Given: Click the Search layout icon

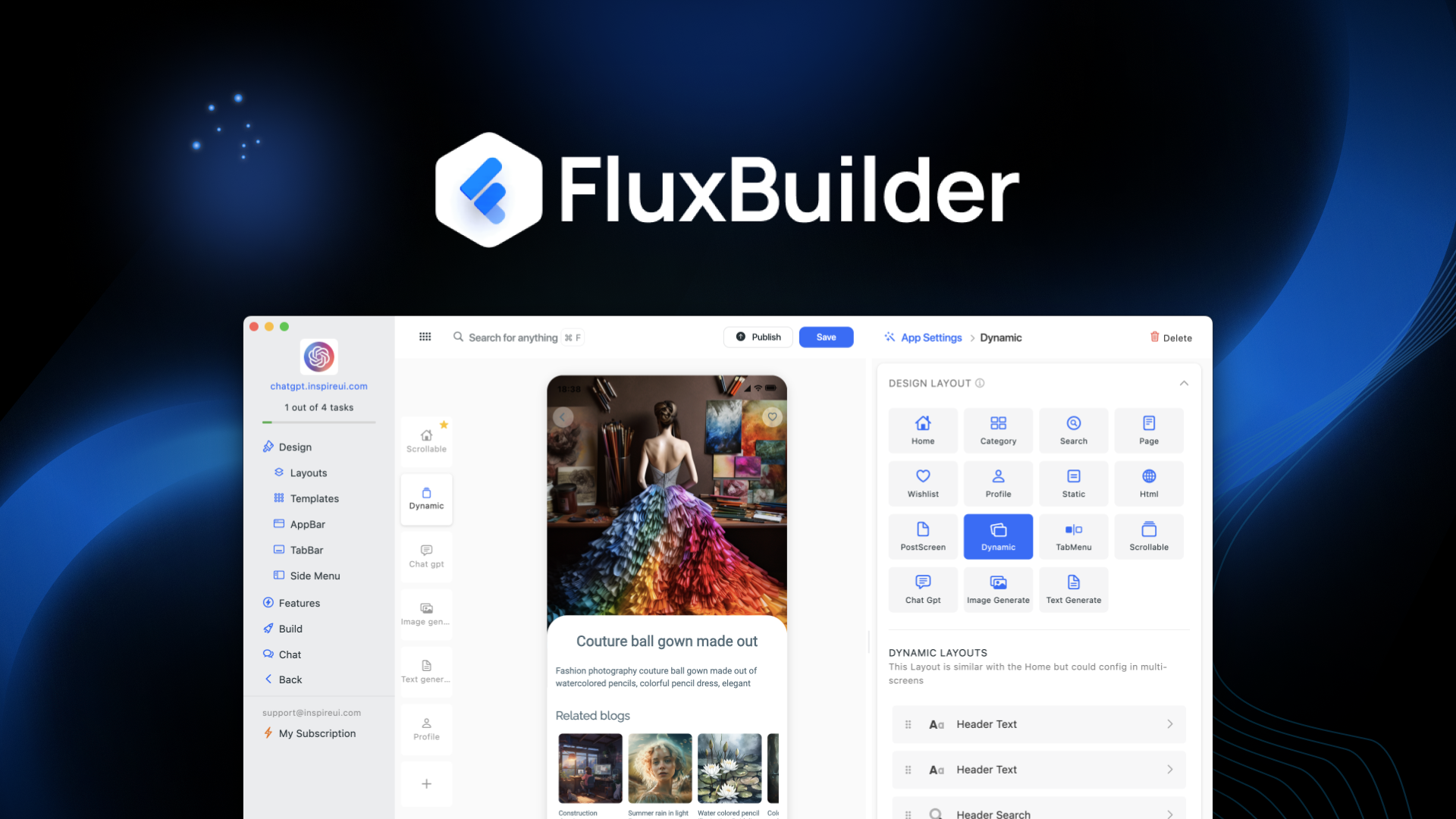Looking at the screenshot, I should coord(1072,429).
